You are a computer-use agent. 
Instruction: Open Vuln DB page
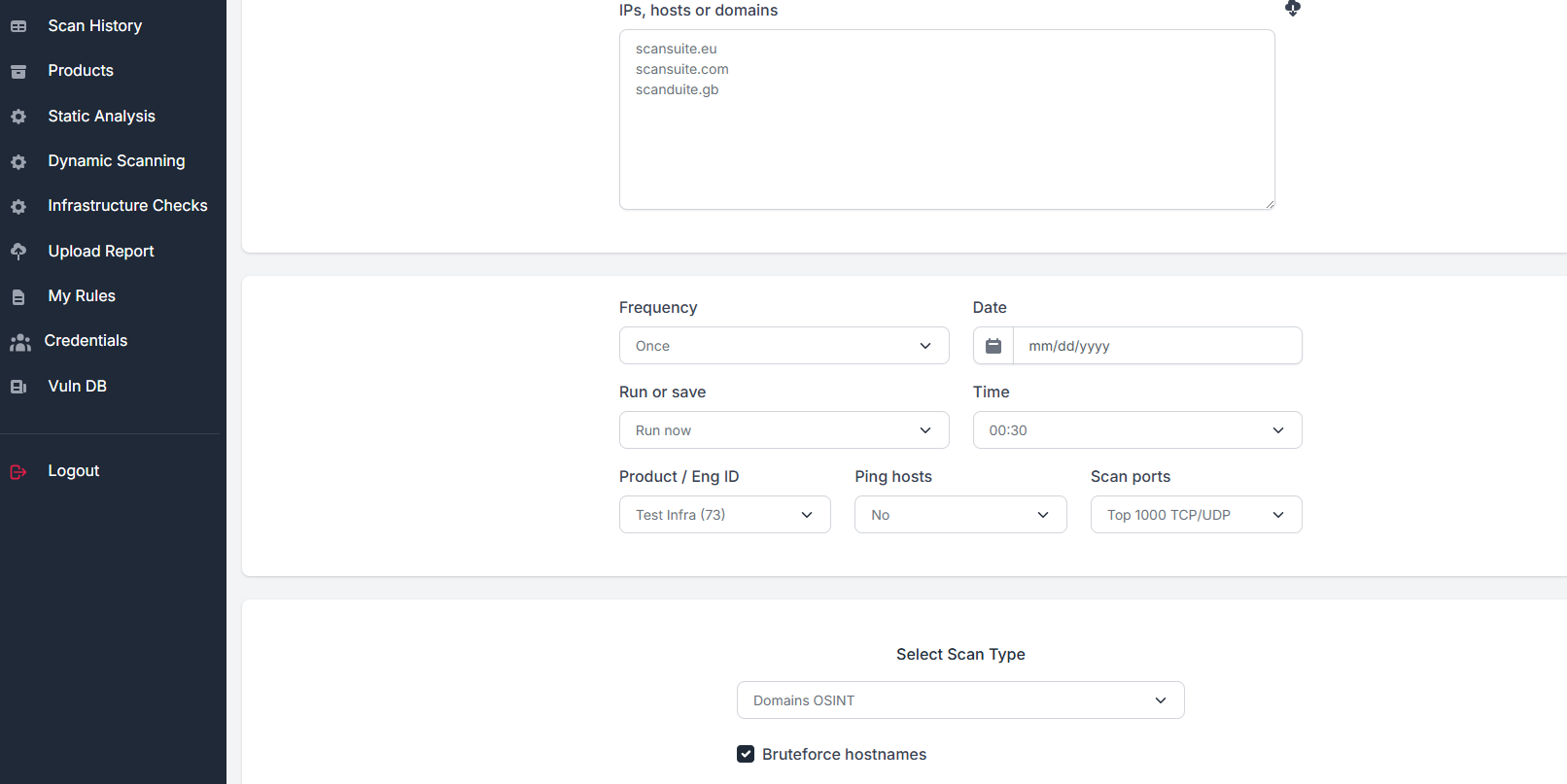point(78,387)
